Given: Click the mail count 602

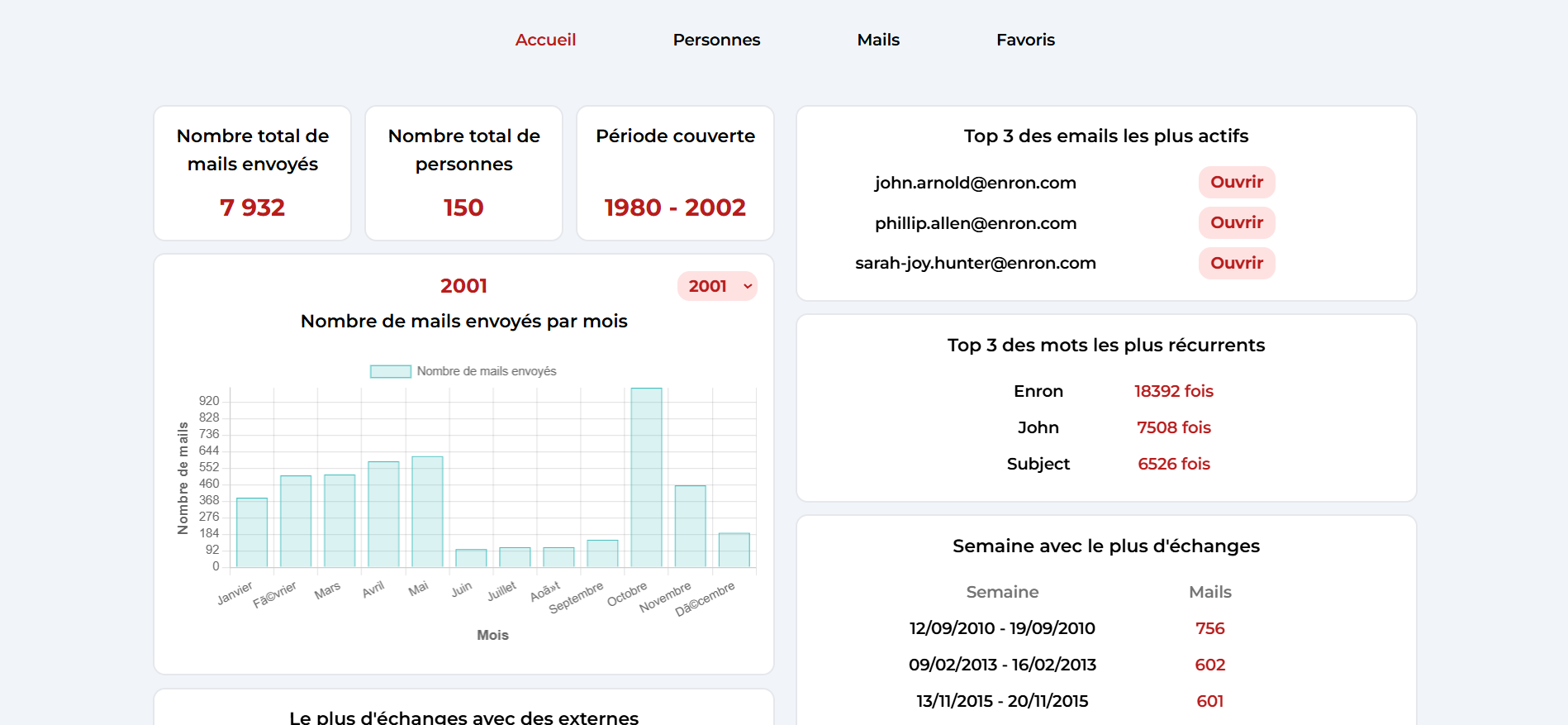Looking at the screenshot, I should coord(1210,665).
